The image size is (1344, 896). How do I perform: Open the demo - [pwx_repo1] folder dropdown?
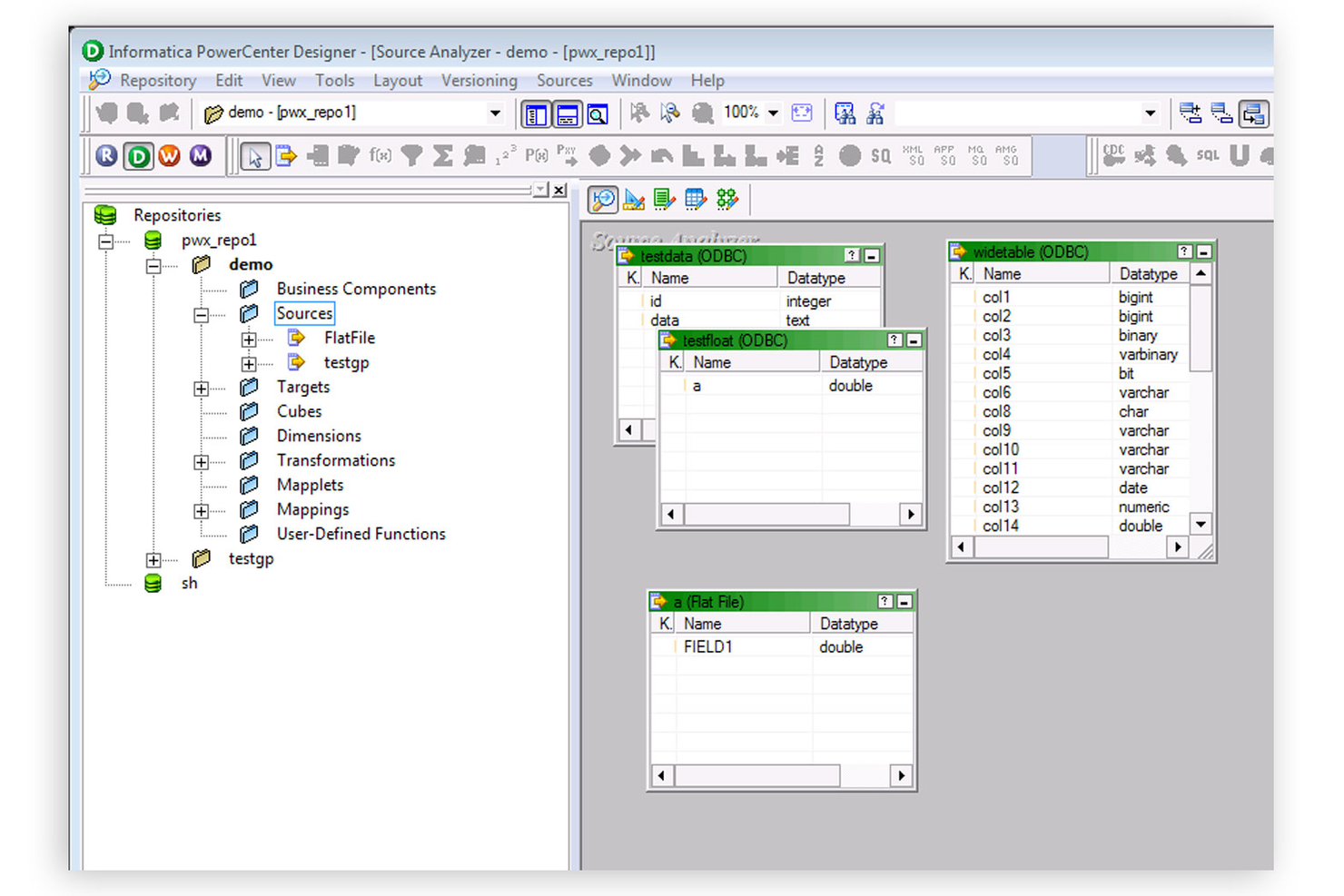pos(495,113)
